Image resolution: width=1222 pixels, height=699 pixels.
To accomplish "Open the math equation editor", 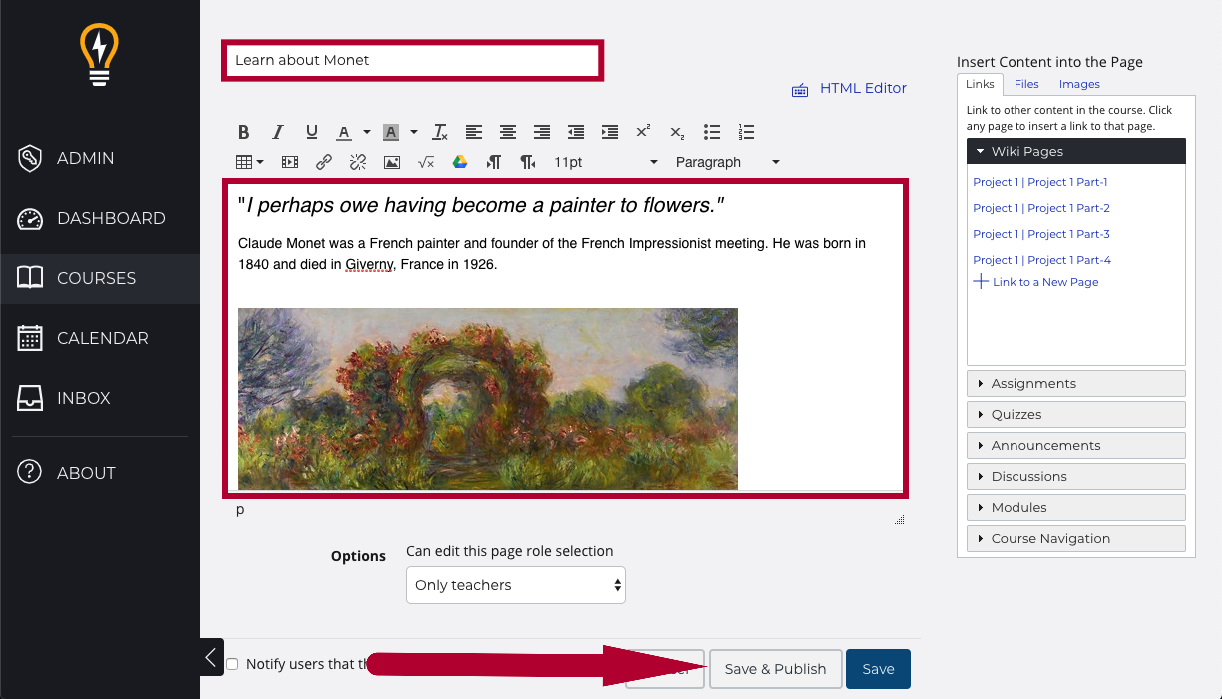I will [426, 162].
